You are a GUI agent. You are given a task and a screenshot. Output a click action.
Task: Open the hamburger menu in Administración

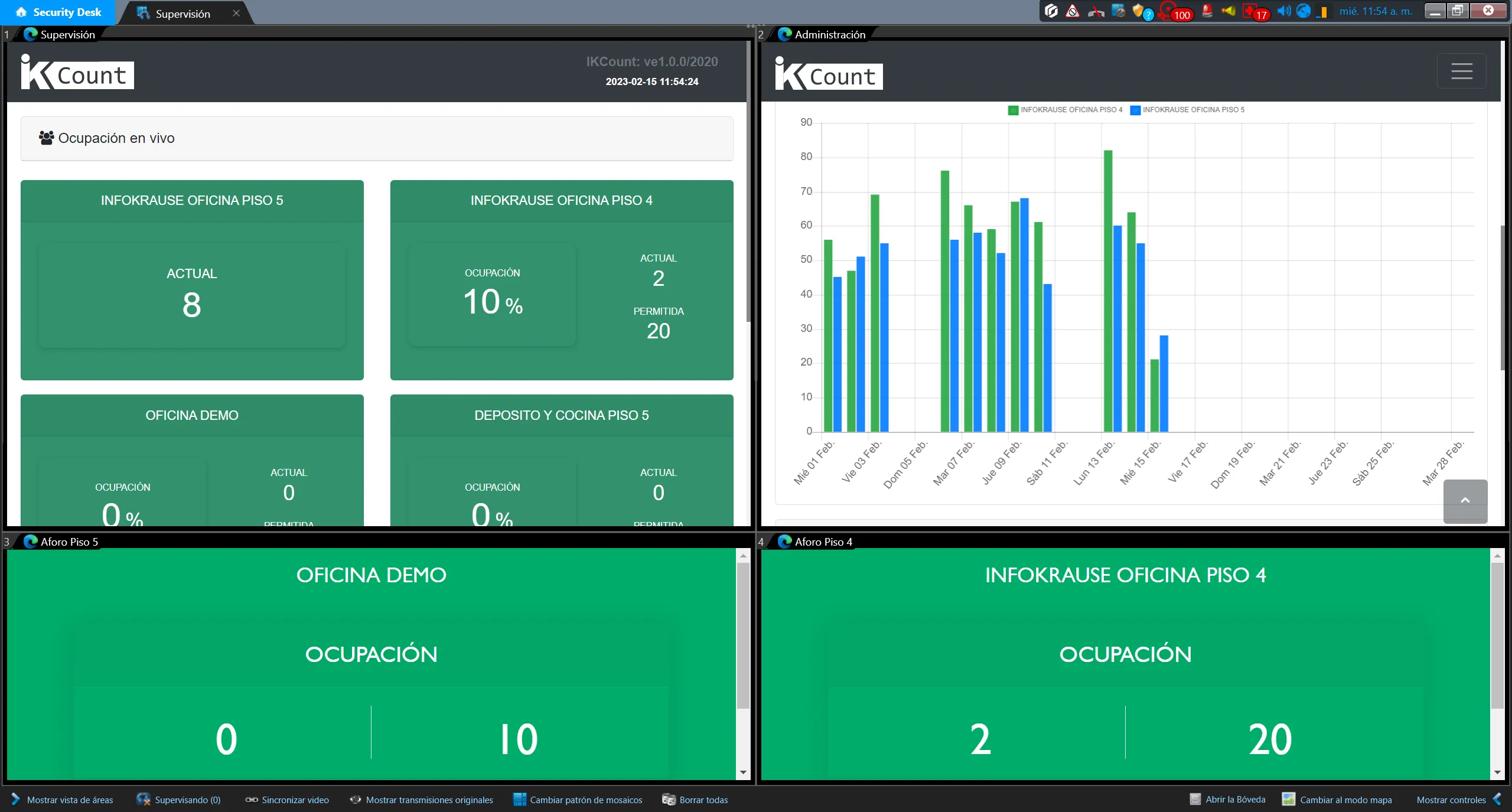point(1461,71)
